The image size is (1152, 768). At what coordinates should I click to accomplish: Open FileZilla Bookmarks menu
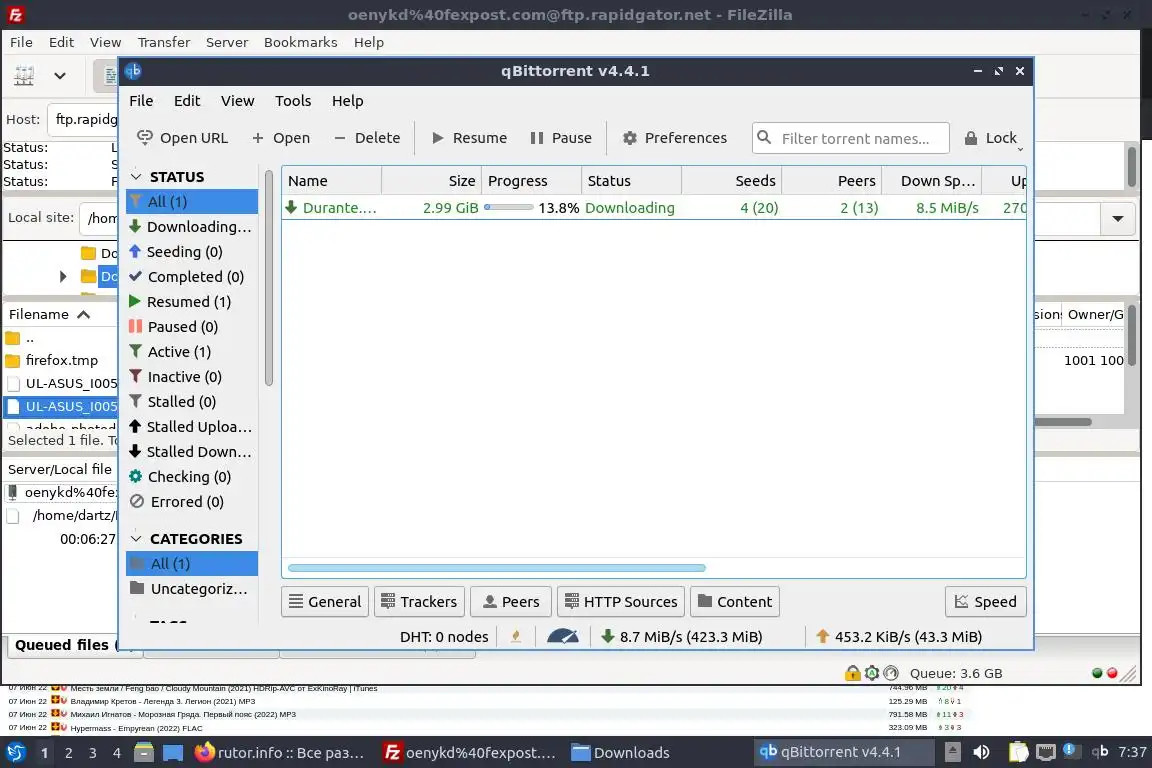pos(300,43)
